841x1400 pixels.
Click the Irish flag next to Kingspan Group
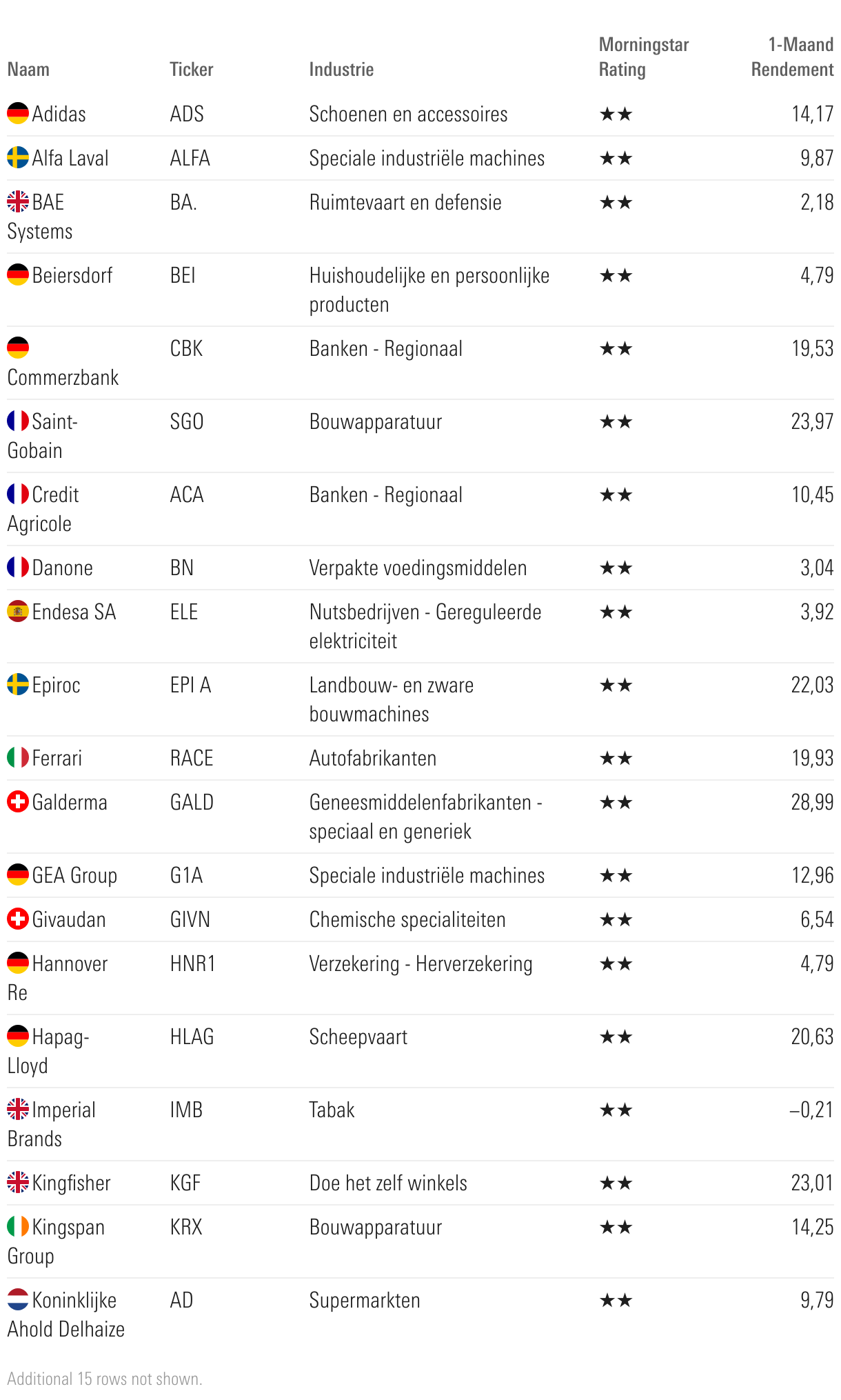click(x=18, y=1227)
